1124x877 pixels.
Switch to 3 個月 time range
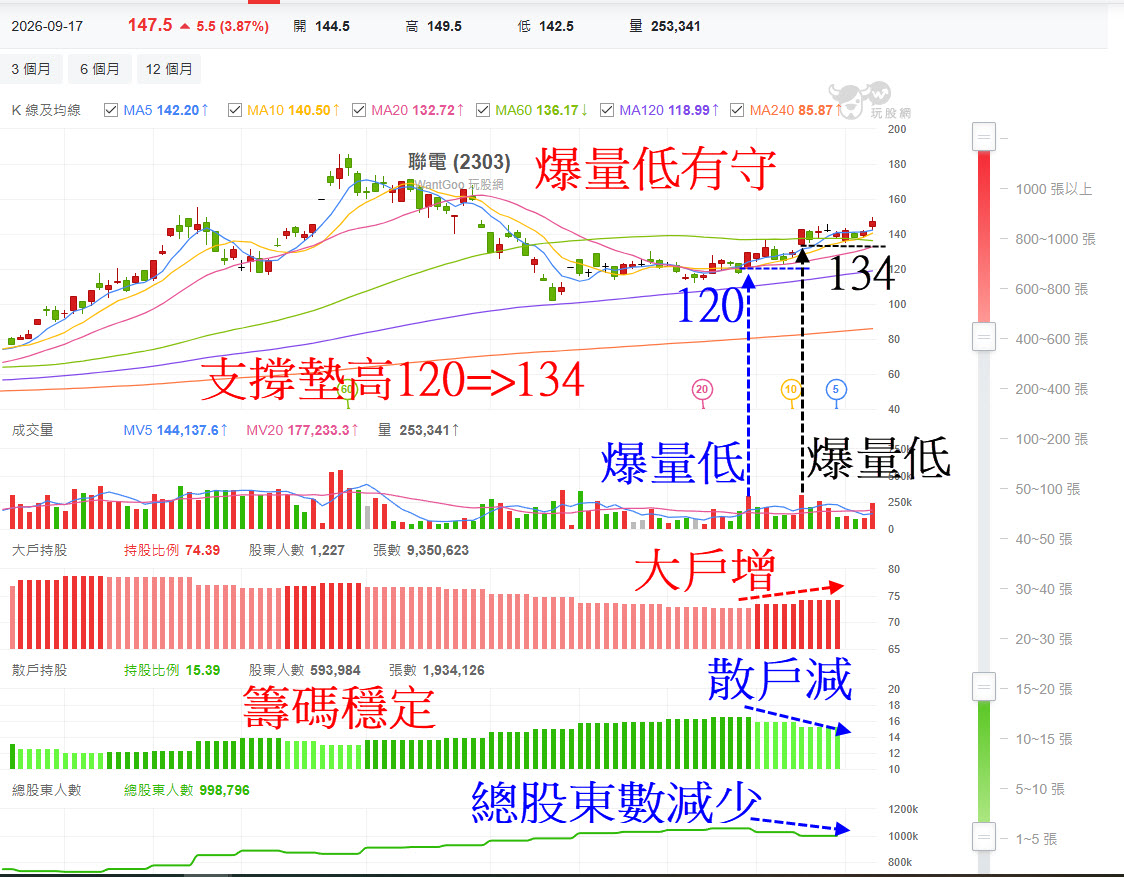coord(31,69)
